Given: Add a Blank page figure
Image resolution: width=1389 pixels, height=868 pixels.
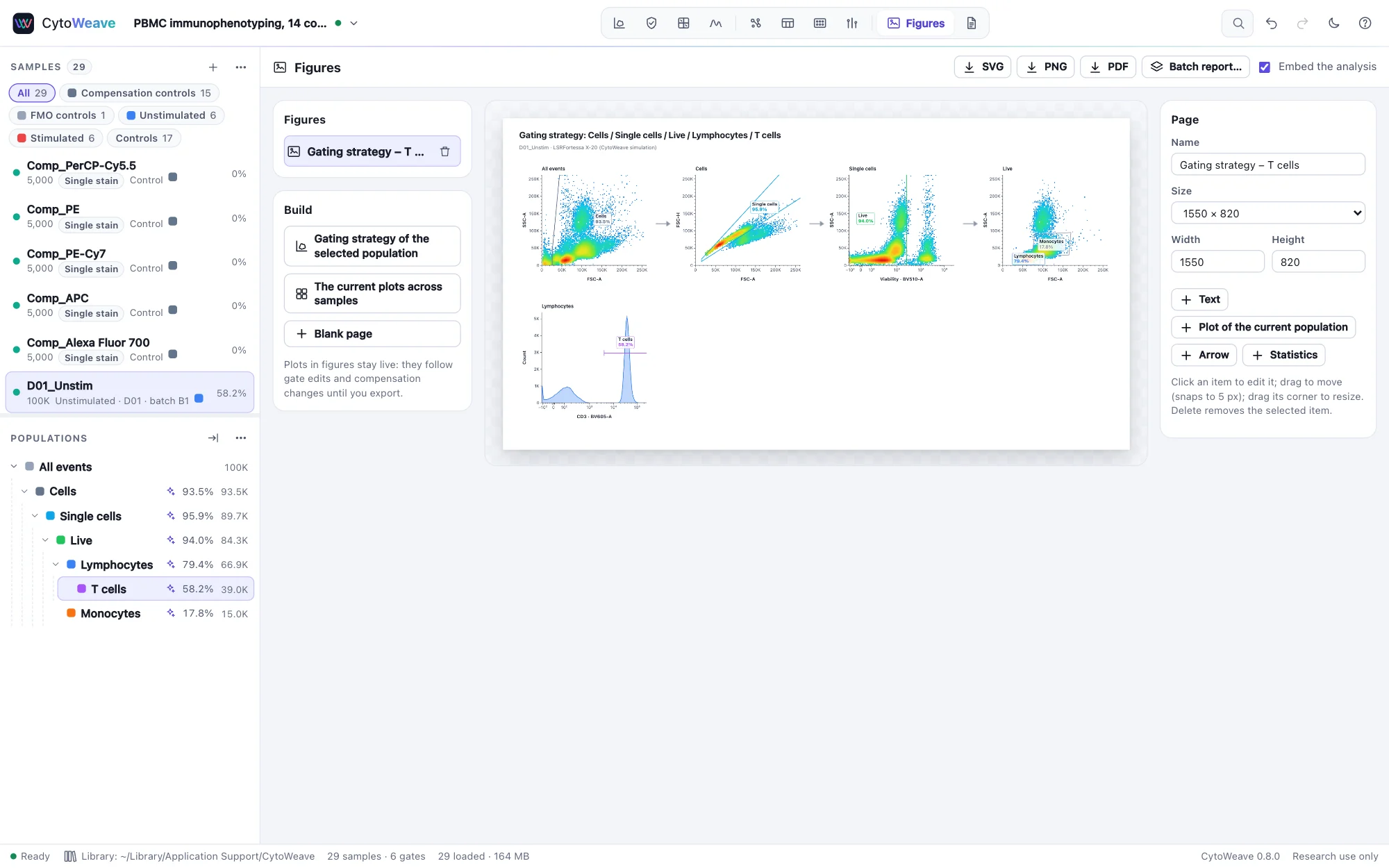Looking at the screenshot, I should tap(372, 334).
